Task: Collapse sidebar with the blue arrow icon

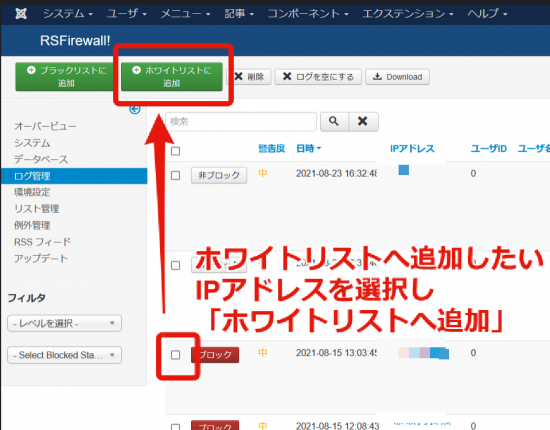Action: click(x=135, y=109)
